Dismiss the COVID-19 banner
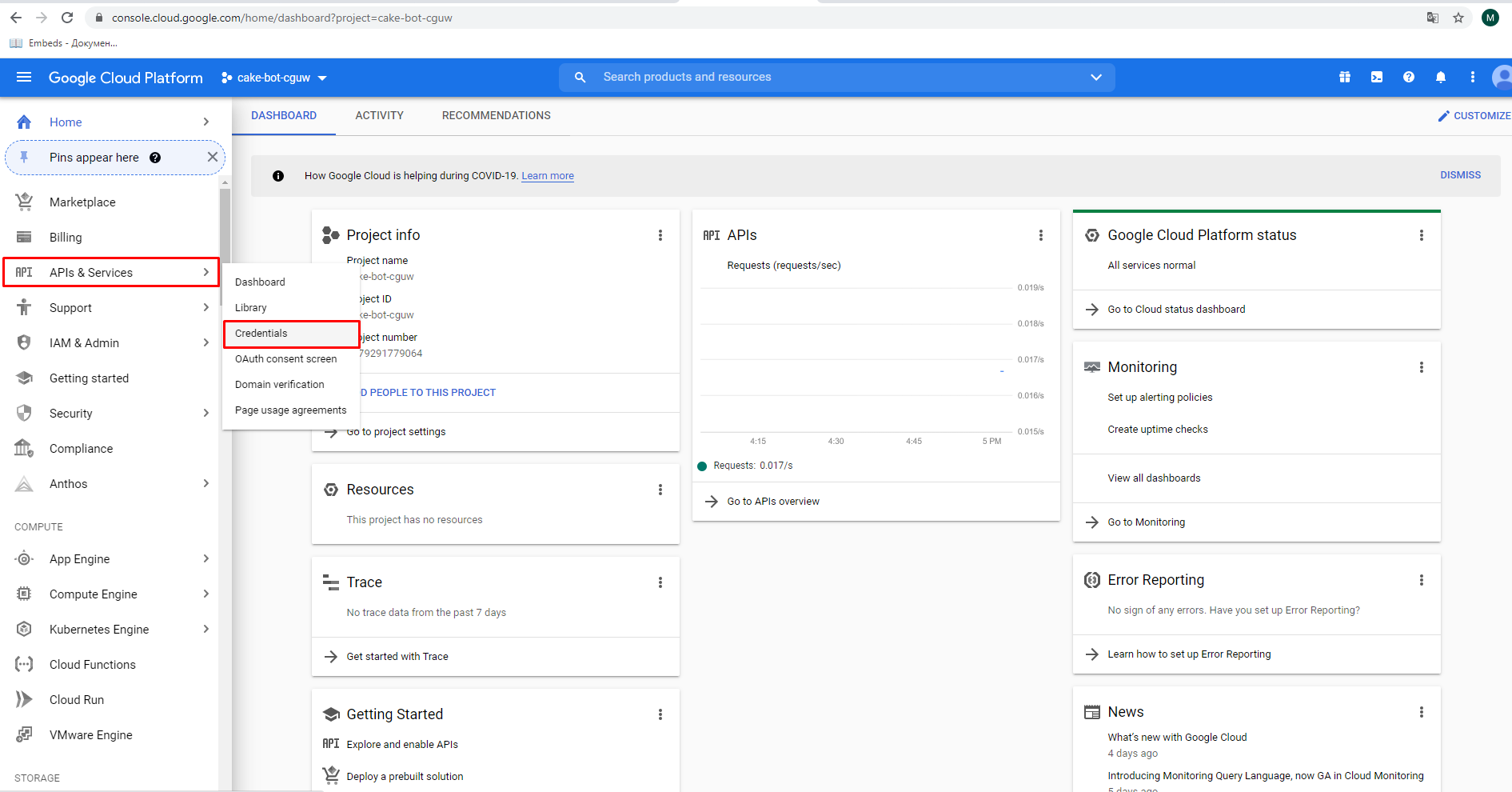The image size is (1512, 792). tap(1460, 175)
